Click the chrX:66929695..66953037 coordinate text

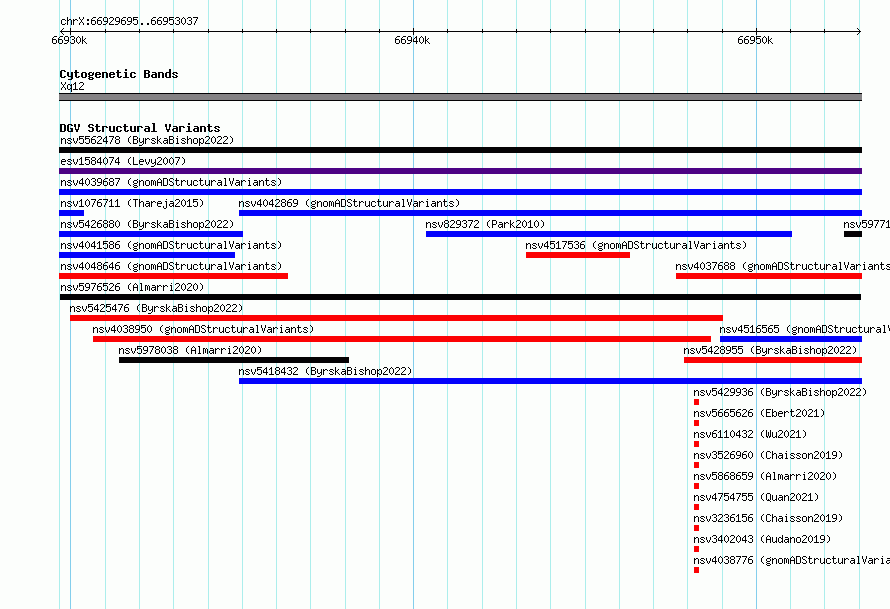tap(129, 21)
